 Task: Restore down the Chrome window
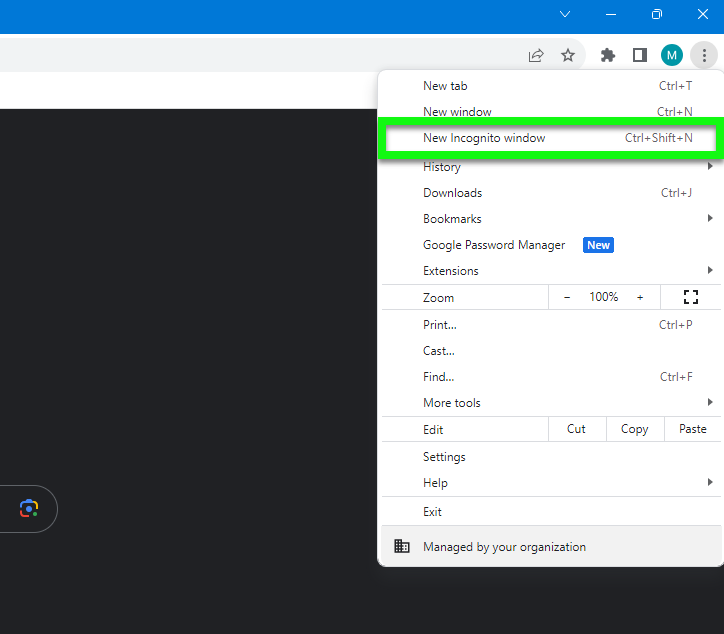pos(657,14)
